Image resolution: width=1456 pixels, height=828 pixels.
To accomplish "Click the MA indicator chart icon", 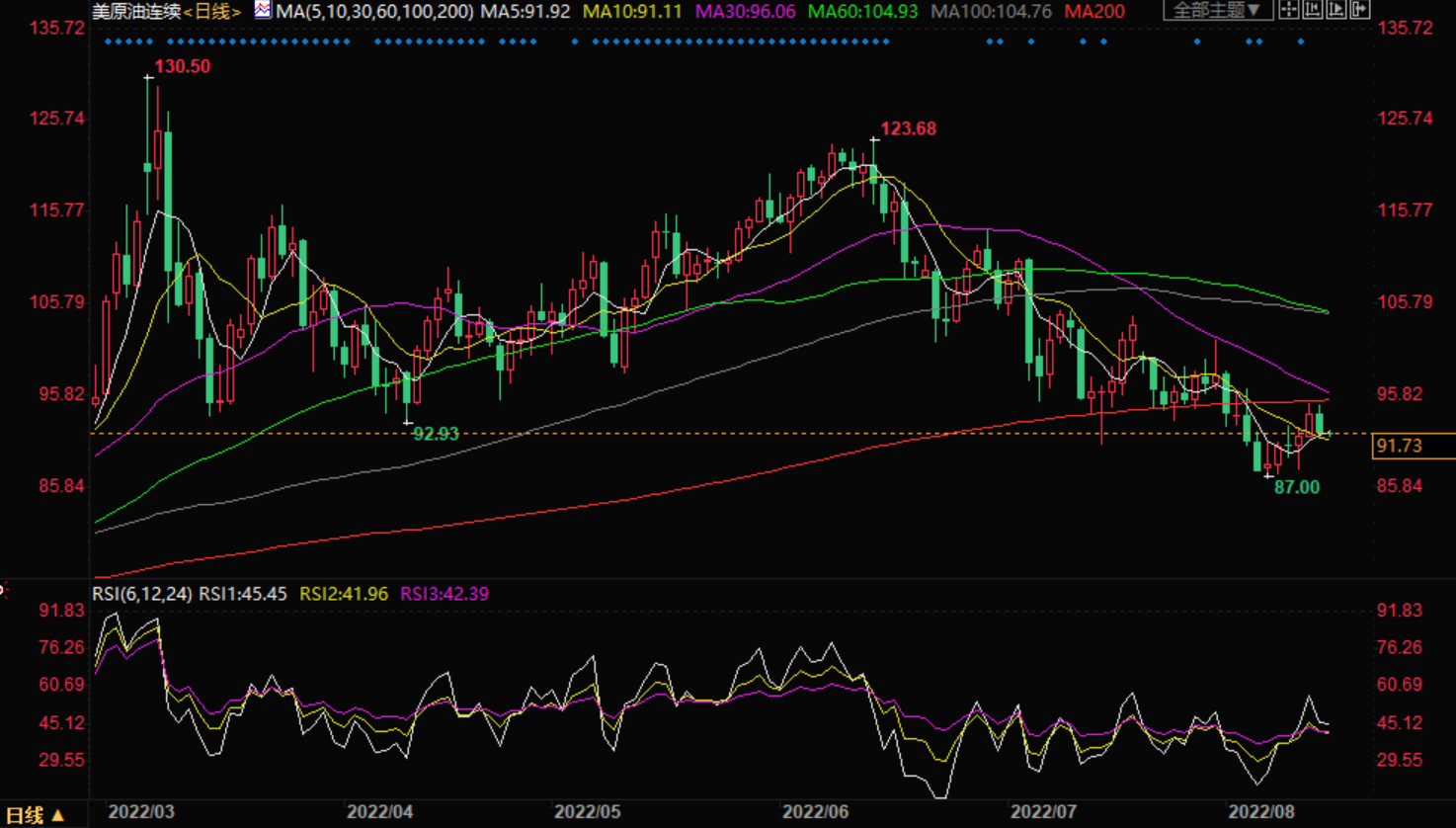I will click(263, 11).
